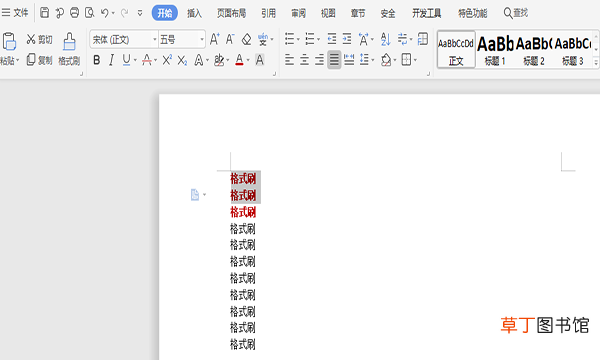Undo the last action
The width and height of the screenshot is (600, 360).
104,13
